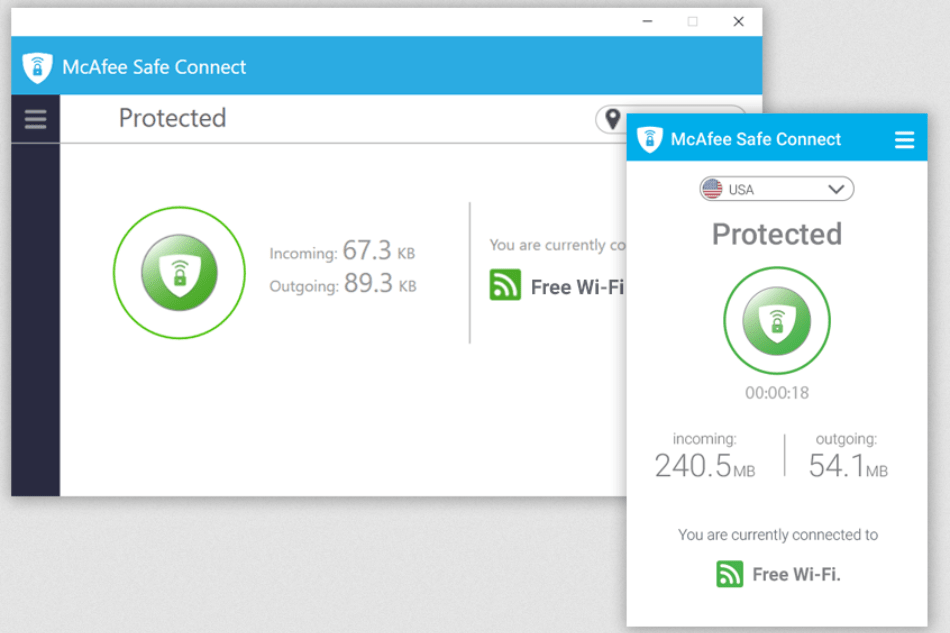Click the outgoing 89.3 KB value
The width and height of the screenshot is (950, 633).
tap(380, 283)
